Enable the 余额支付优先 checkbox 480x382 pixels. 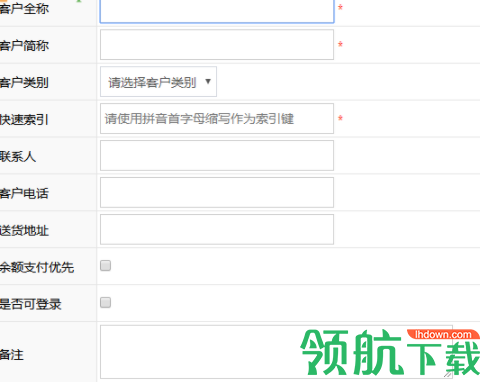(106, 266)
